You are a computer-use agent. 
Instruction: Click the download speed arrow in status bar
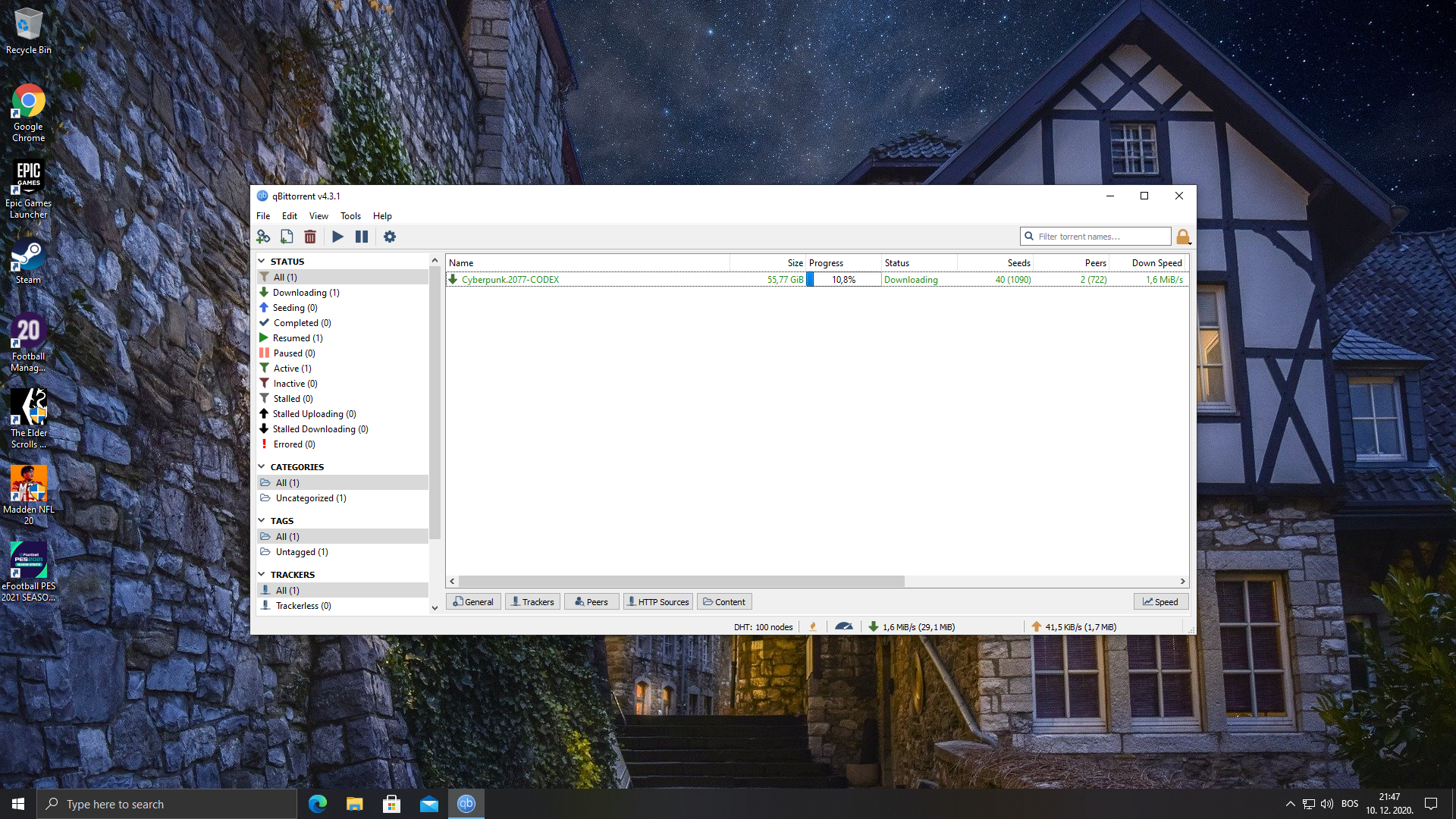pos(874,626)
